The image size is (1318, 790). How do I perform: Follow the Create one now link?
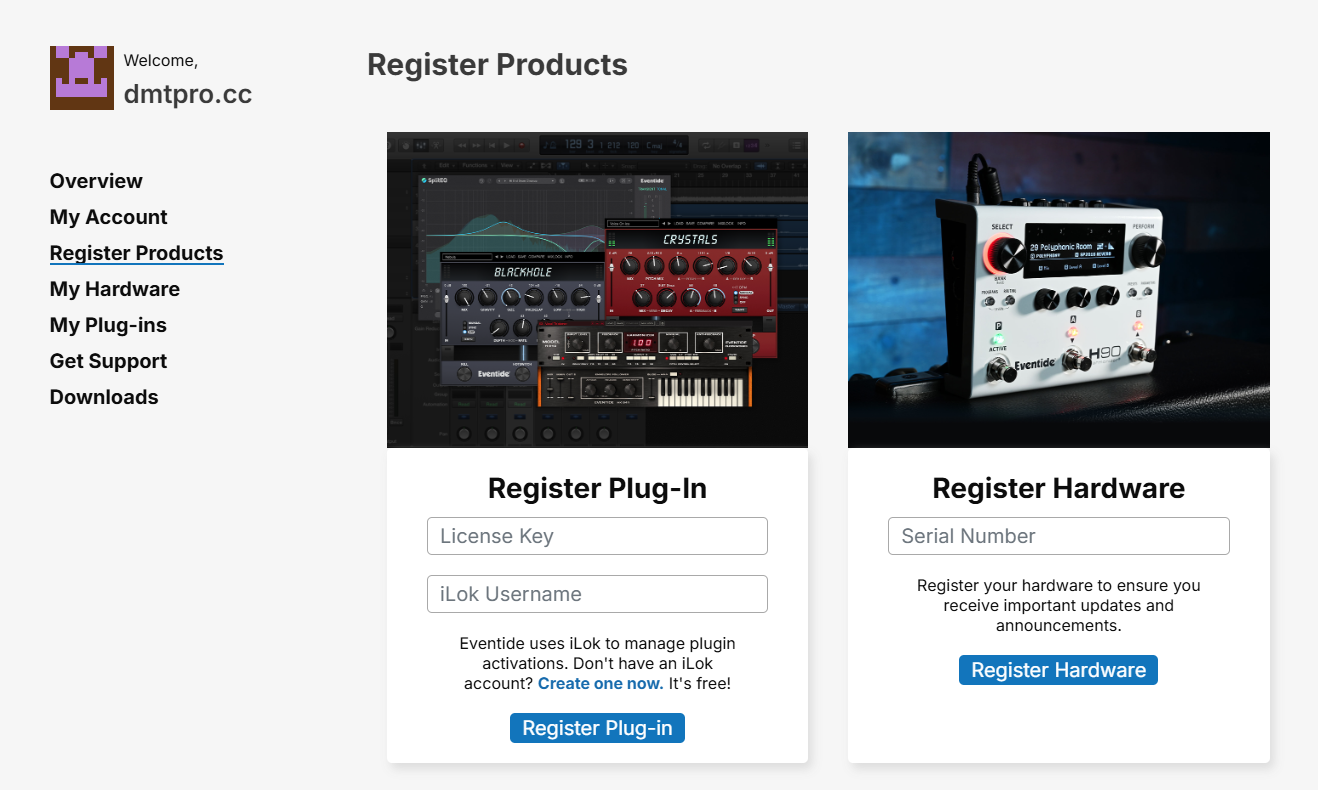(600, 684)
